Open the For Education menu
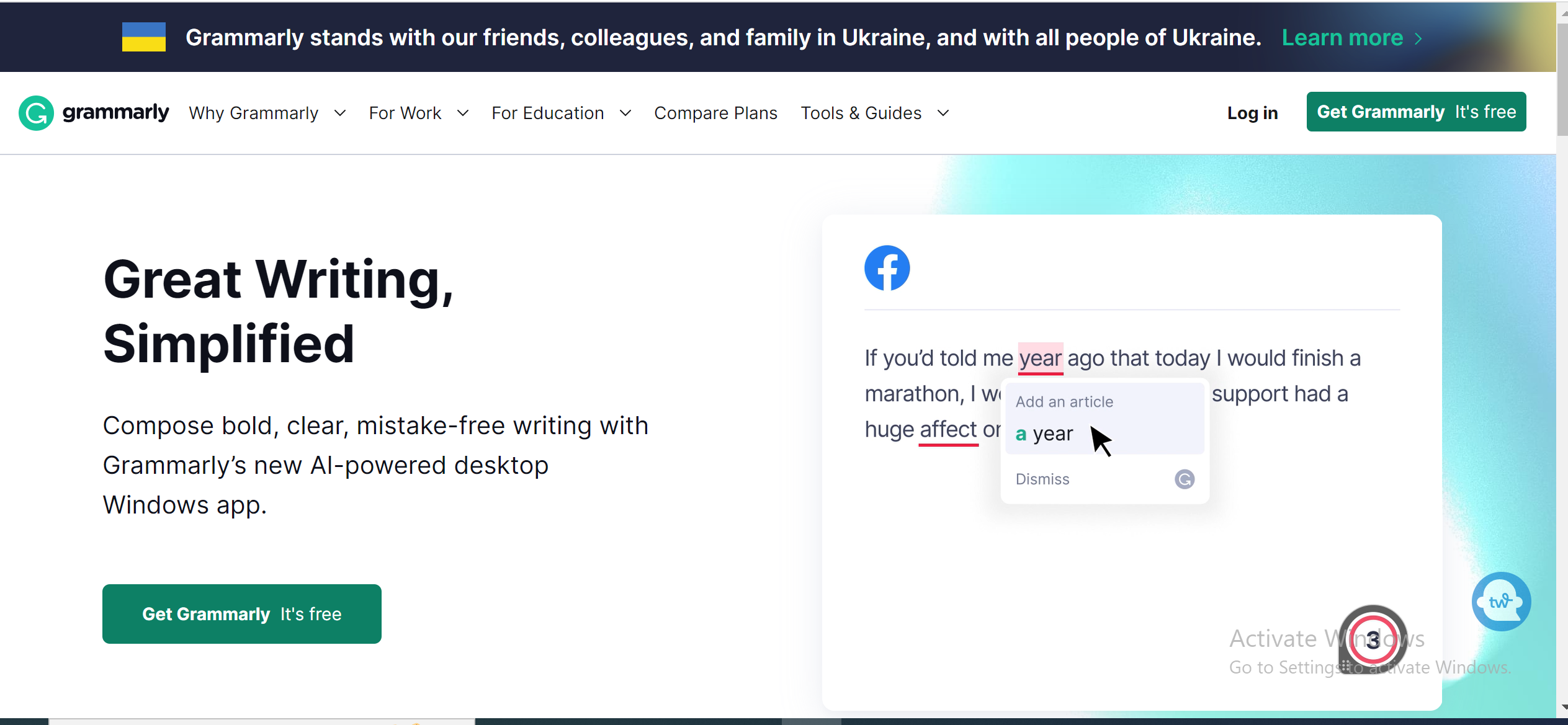 click(548, 113)
